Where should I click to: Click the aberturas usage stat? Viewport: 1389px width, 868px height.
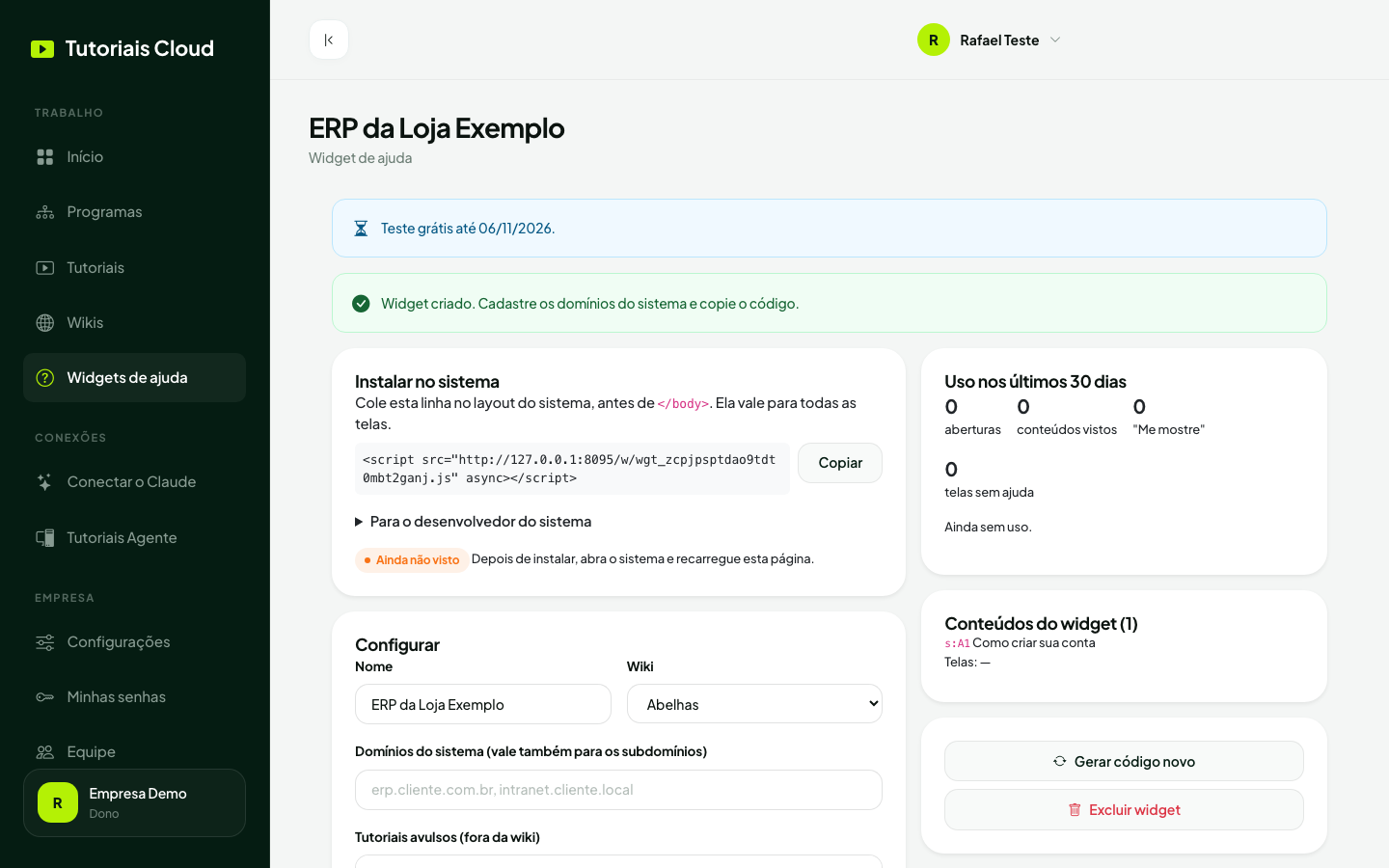(x=972, y=417)
